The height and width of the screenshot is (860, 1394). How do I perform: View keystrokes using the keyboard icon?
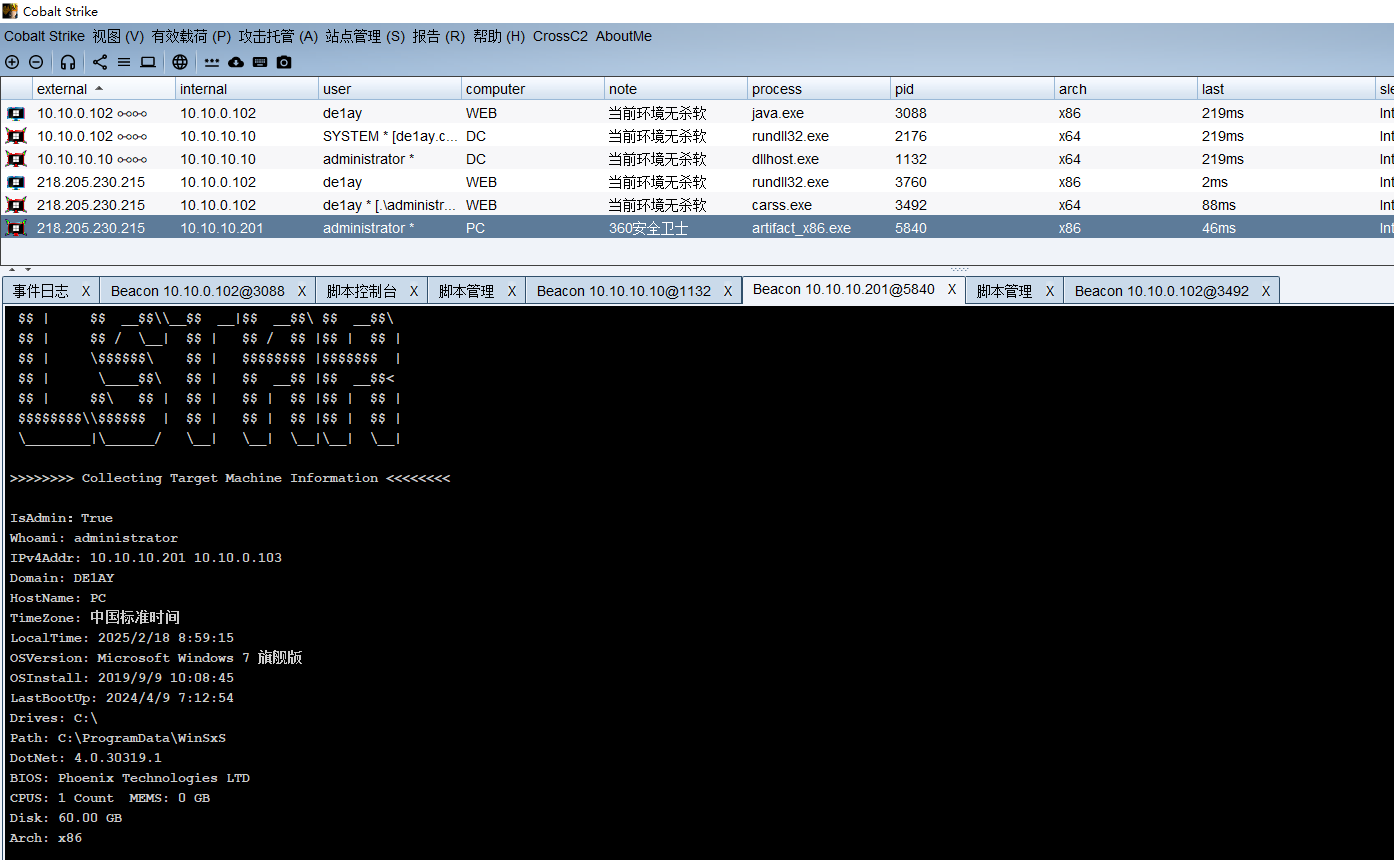[x=260, y=62]
